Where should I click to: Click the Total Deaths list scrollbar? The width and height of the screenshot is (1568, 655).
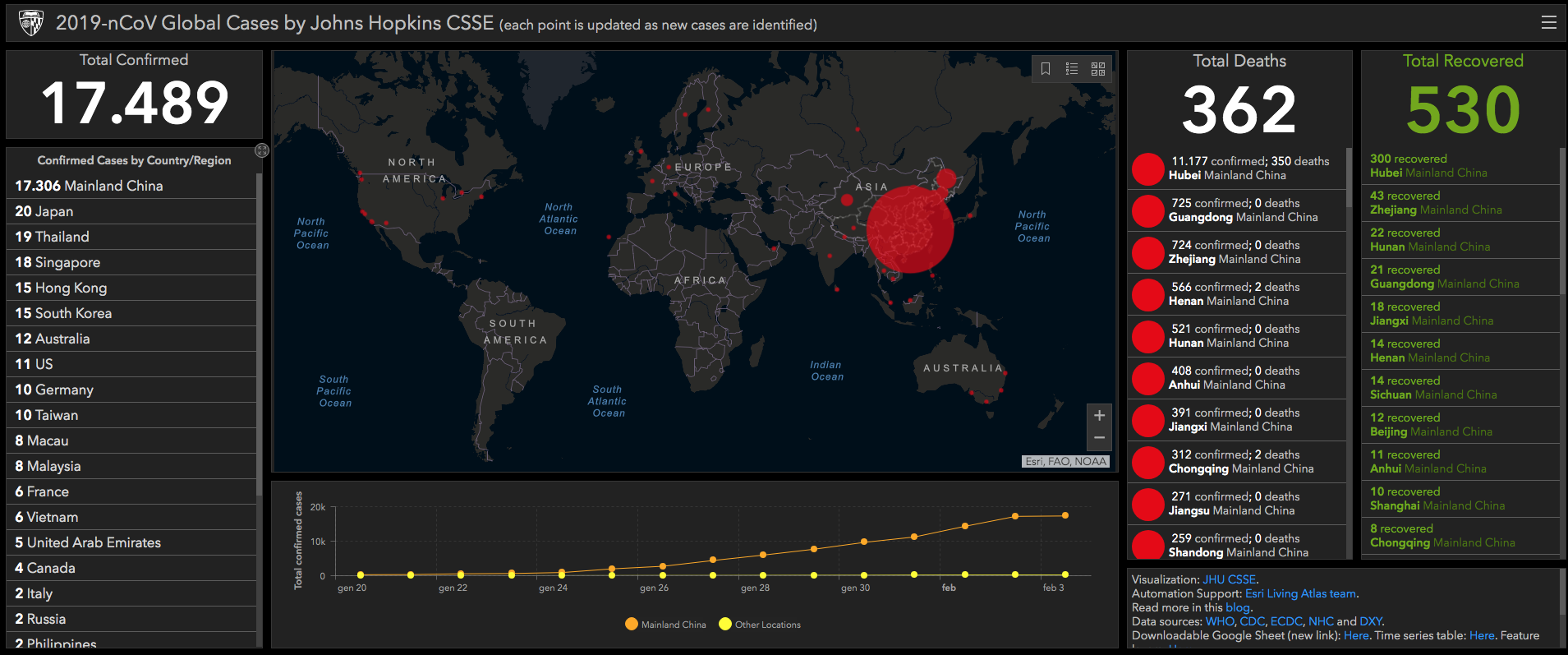1349,178
